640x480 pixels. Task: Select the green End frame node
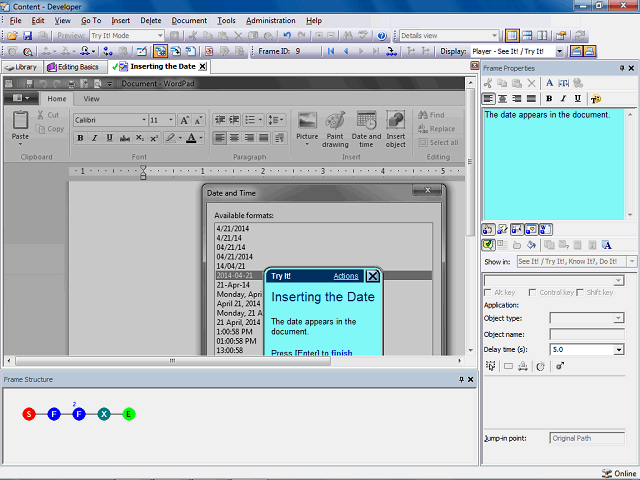[x=129, y=413]
